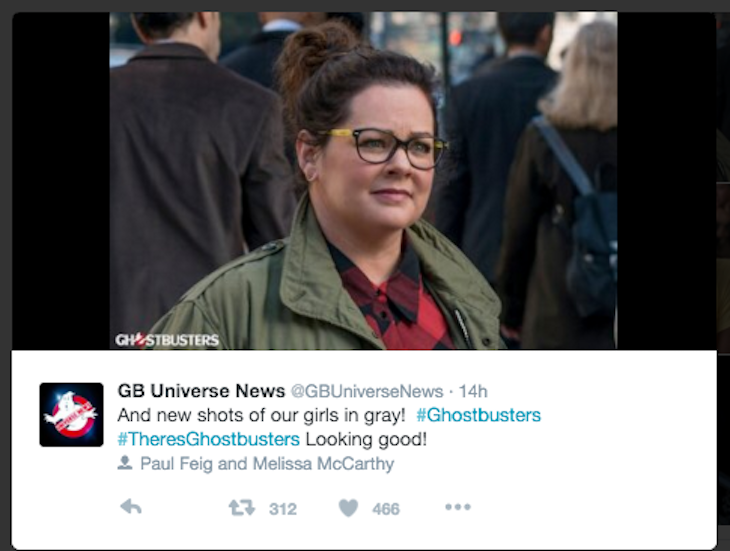
Task: View the 312 retweets count
Action: point(283,509)
